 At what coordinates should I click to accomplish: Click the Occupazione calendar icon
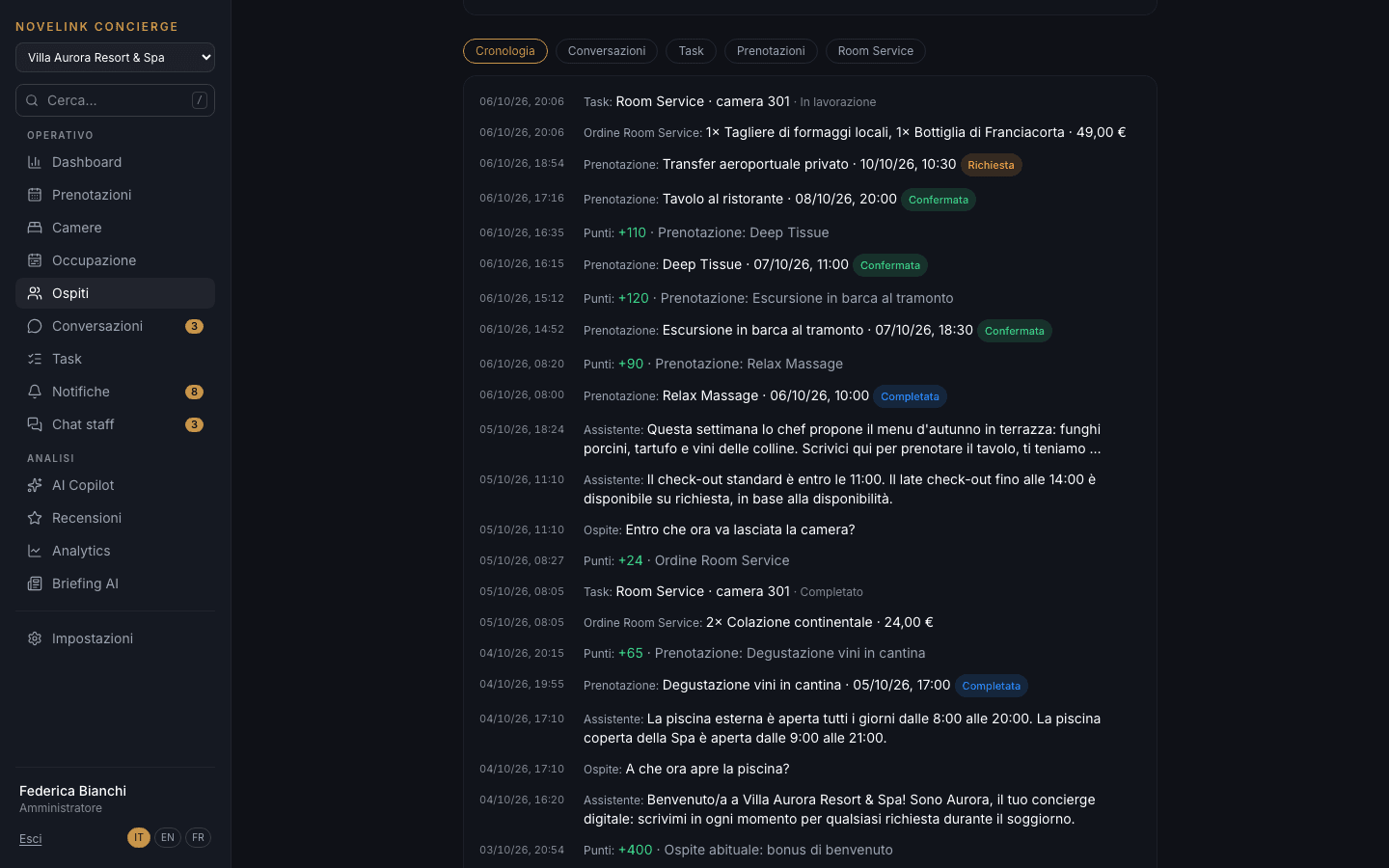coord(35,260)
